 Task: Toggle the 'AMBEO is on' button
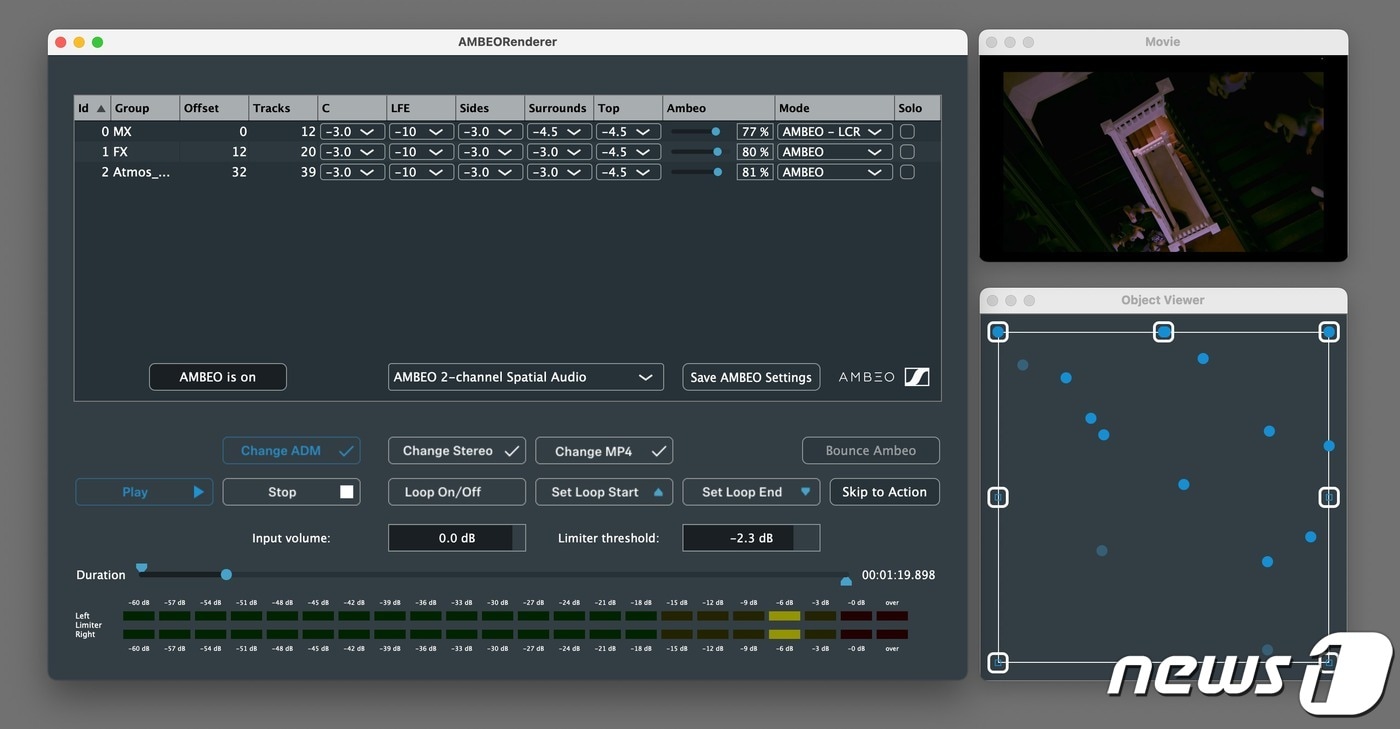coord(218,377)
